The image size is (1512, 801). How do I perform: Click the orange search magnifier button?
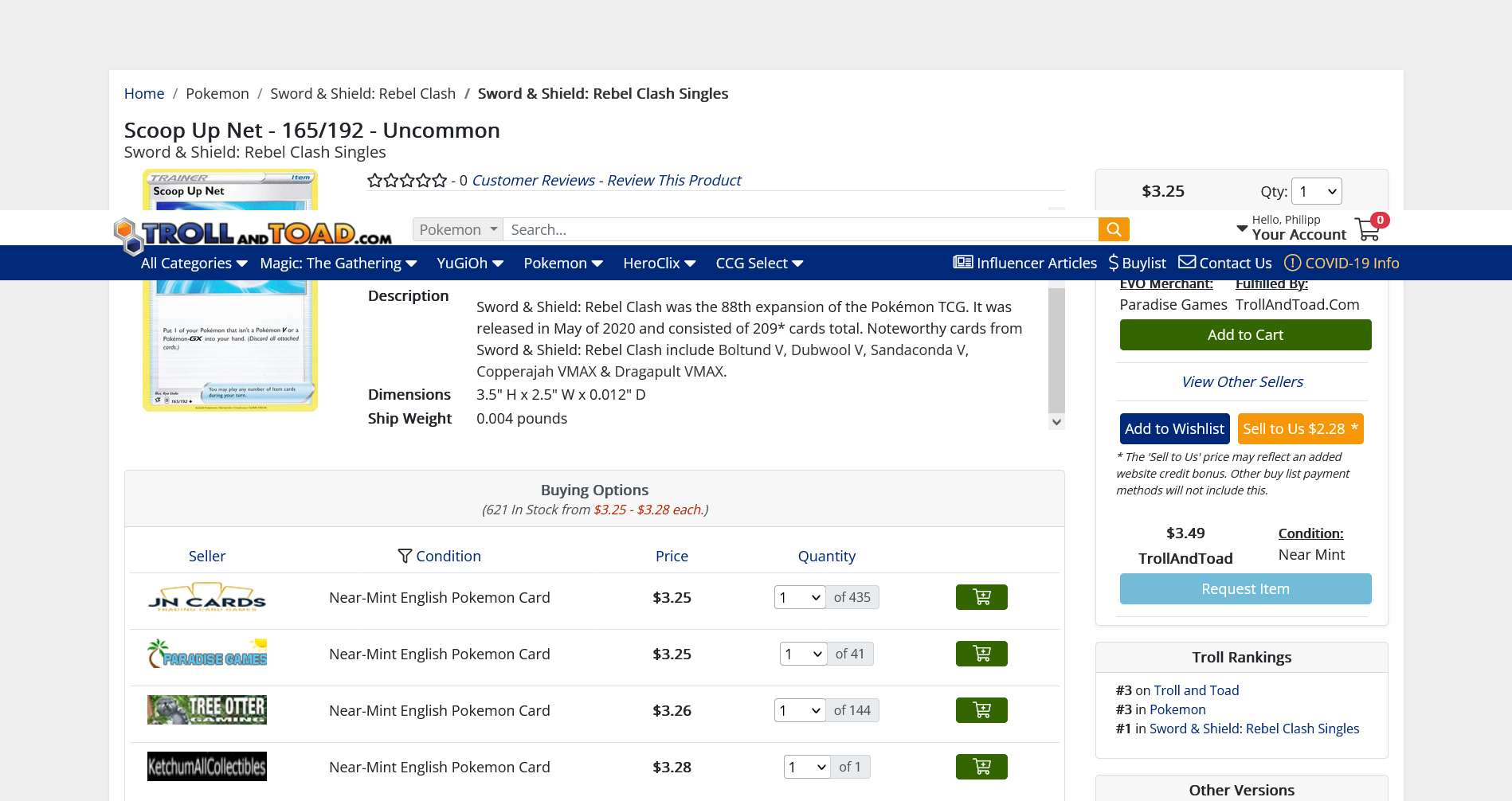1114,229
